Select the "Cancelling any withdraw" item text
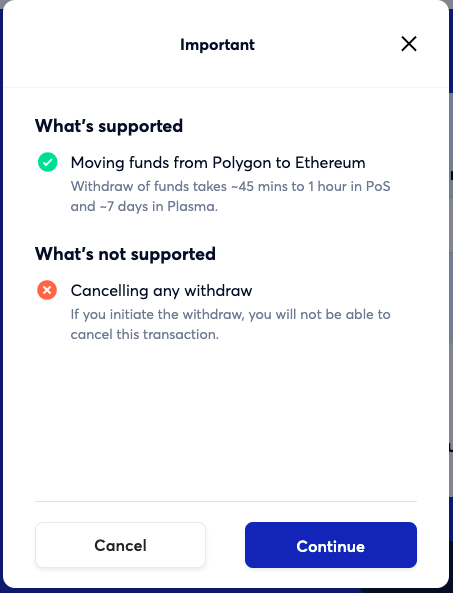The height and width of the screenshot is (593, 453). coord(161,290)
